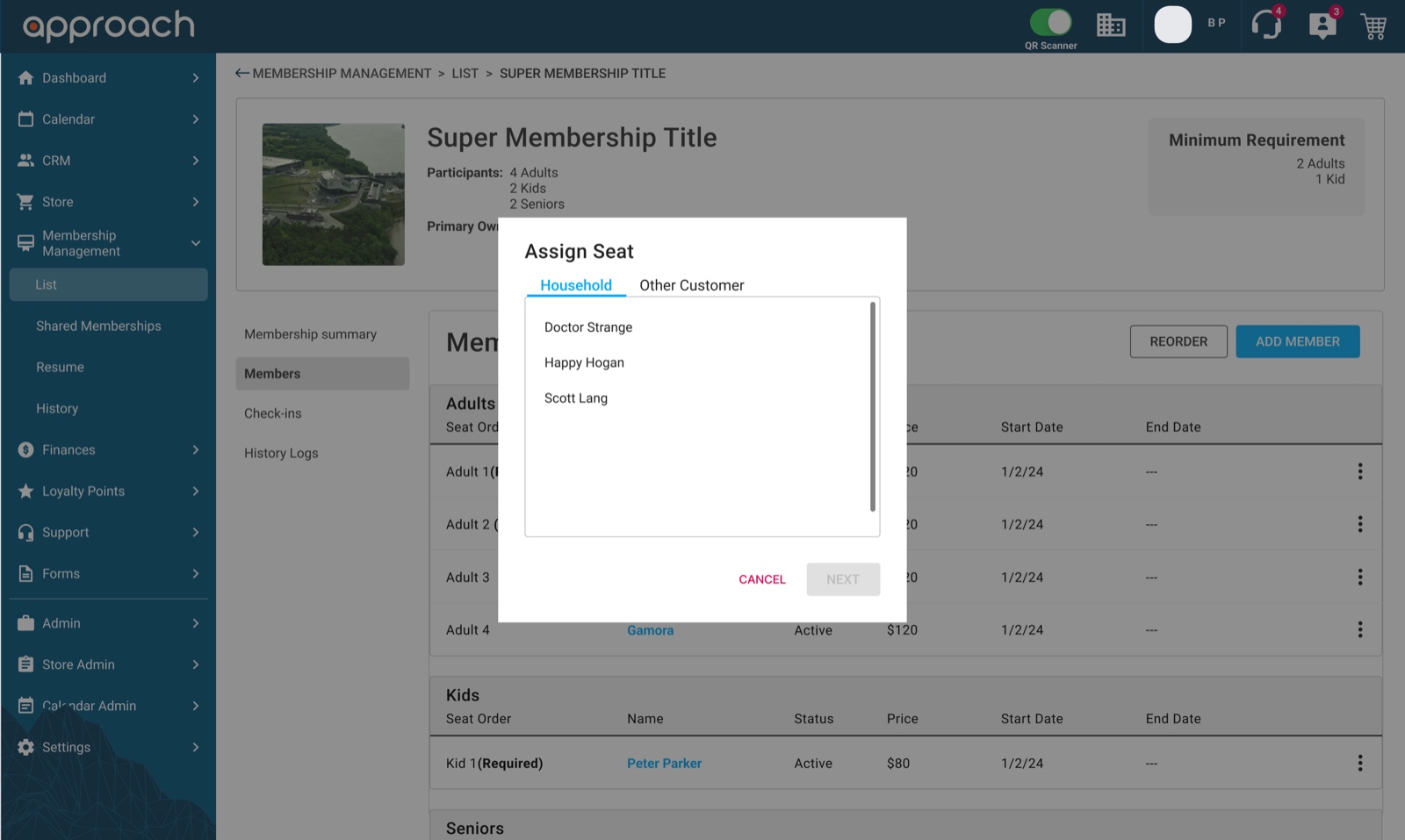Click the REORDER button
This screenshot has width=1405, height=840.
point(1178,341)
